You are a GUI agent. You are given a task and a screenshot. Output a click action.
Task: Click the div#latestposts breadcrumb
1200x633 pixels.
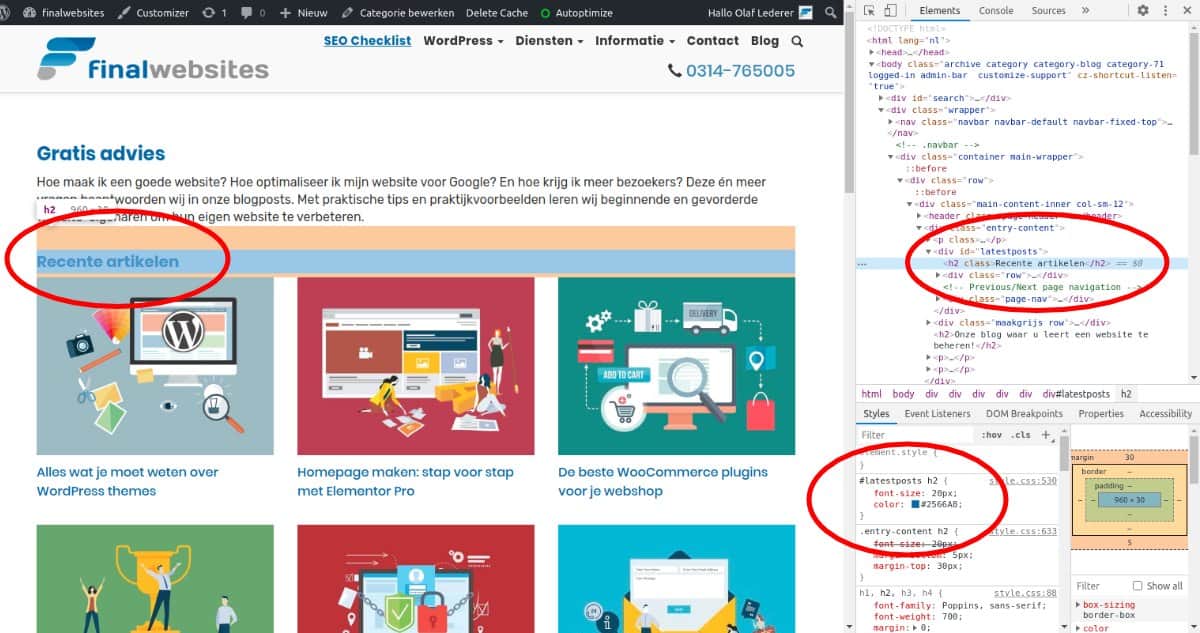[1076, 394]
